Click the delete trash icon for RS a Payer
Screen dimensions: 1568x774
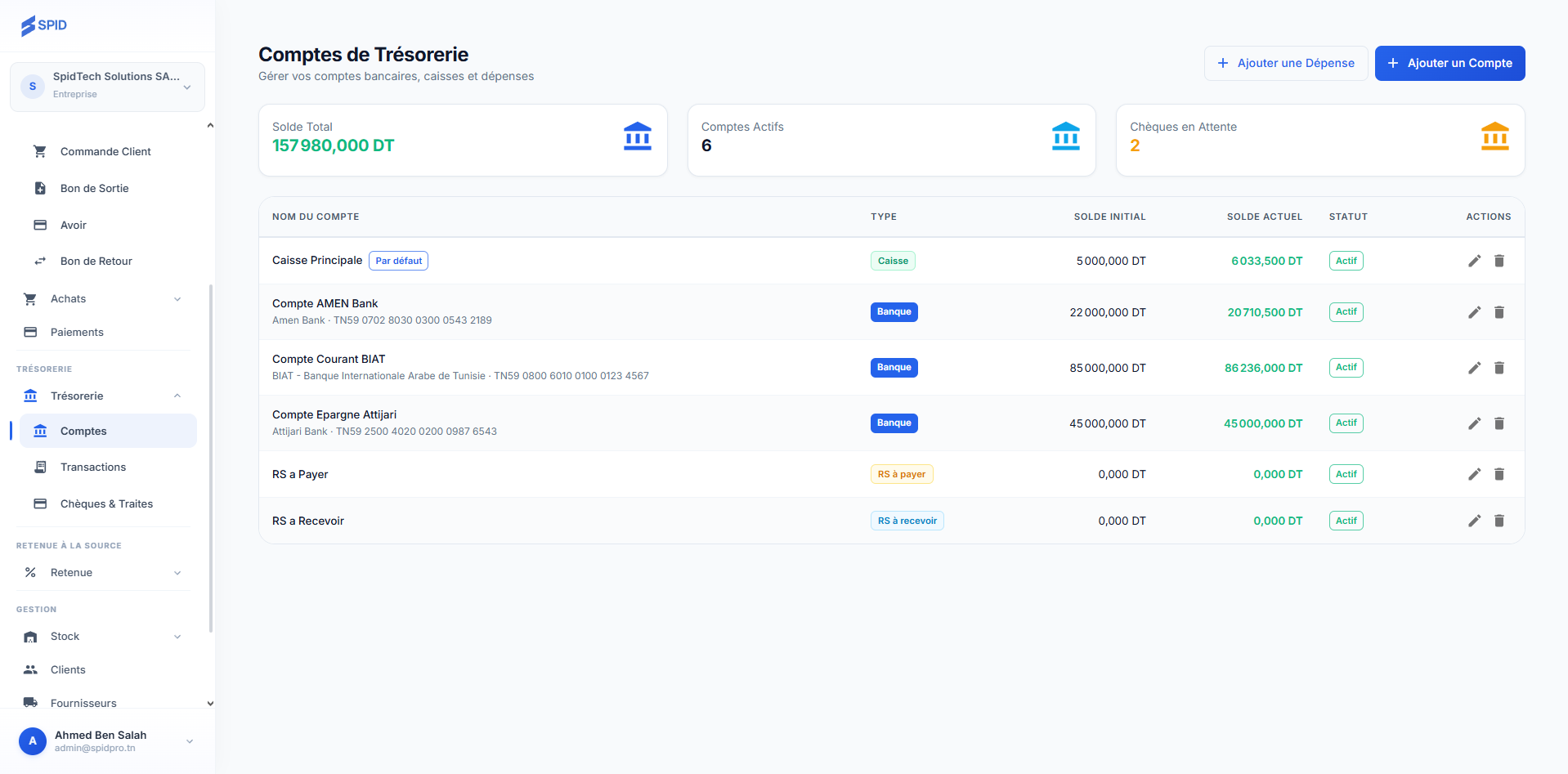[1500, 474]
